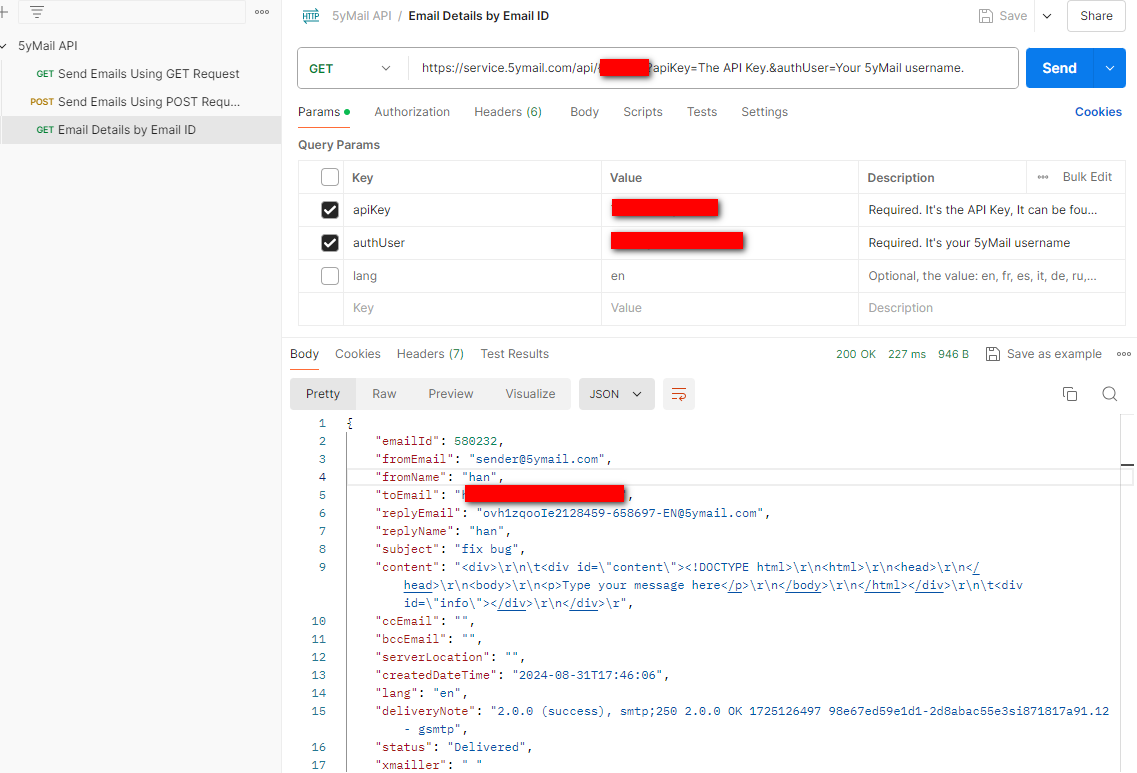
Task: Open response panel three-dot more options
Action: pyautogui.click(x=1123, y=354)
